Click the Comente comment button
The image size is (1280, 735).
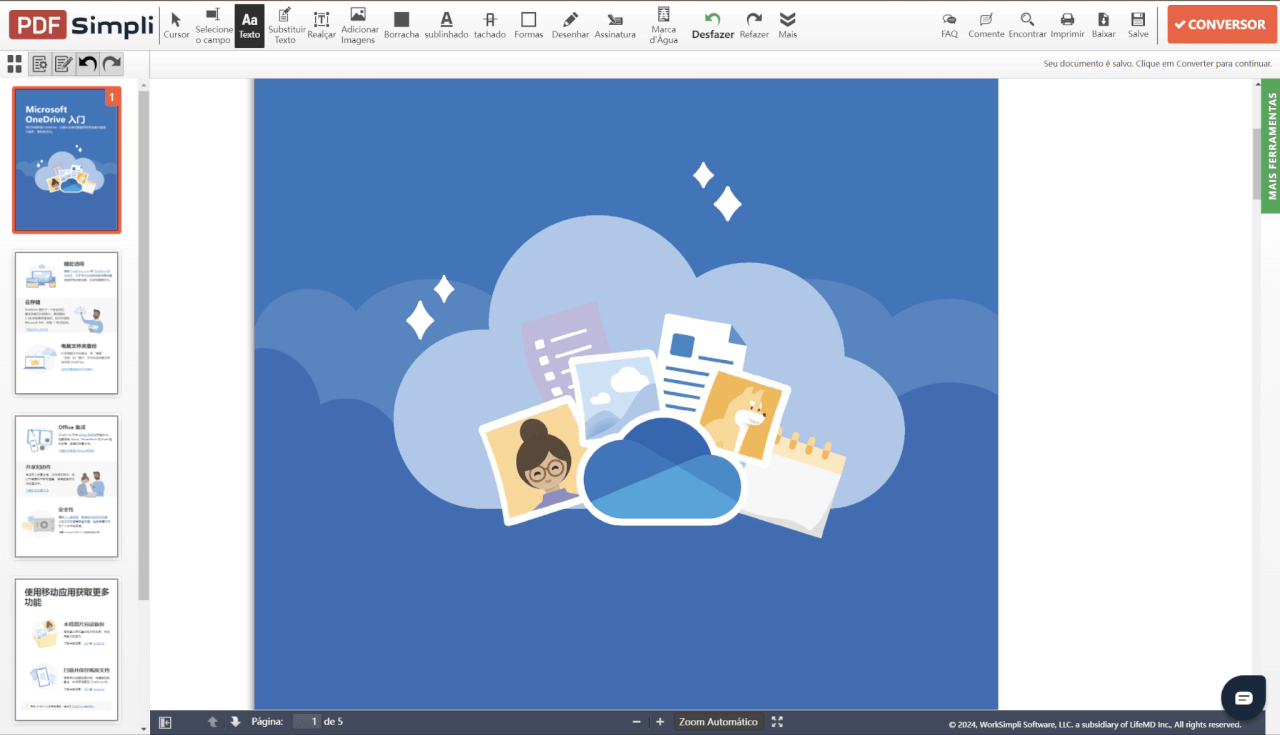point(986,25)
